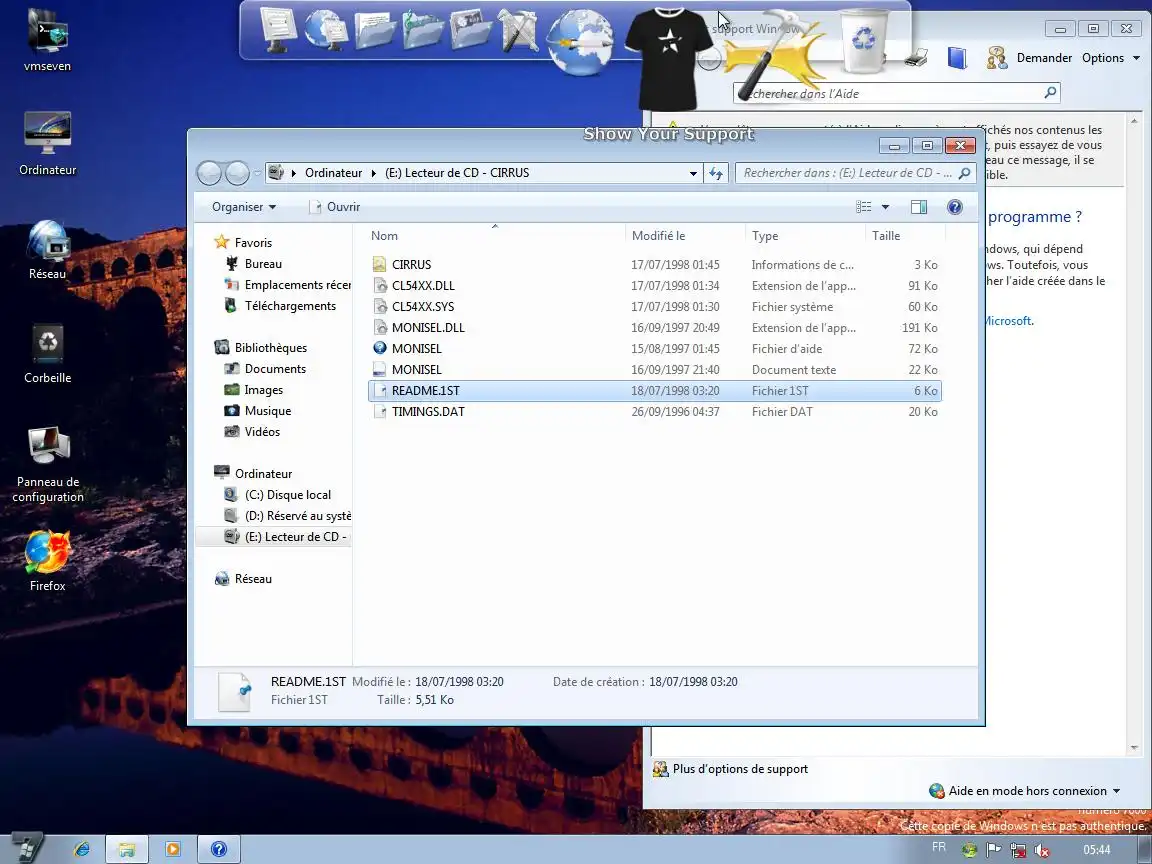
Task: Click the Internet Explorer taskbar icon
Action: [82, 849]
